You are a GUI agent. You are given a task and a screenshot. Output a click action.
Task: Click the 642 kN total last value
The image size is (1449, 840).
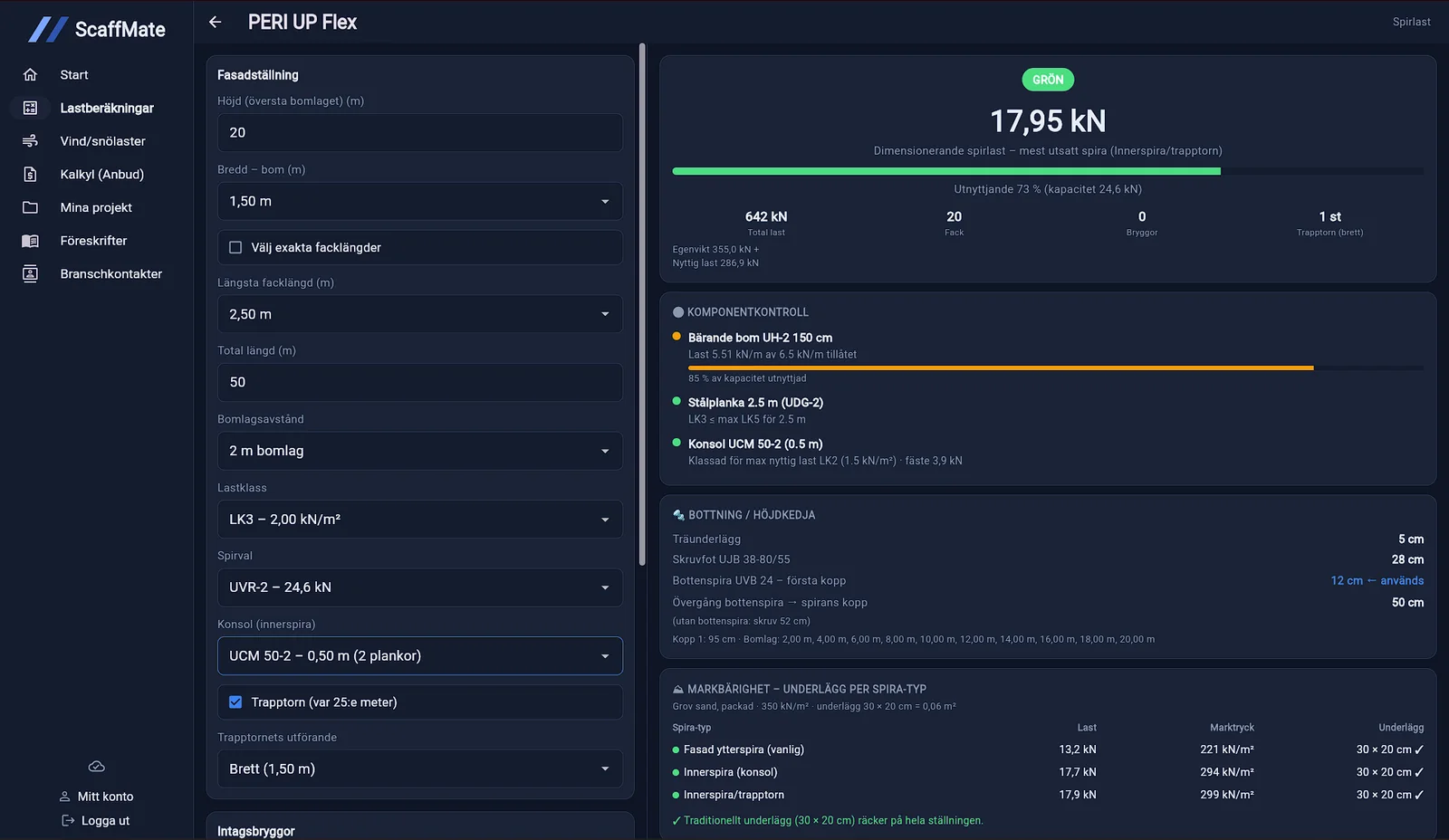766,216
